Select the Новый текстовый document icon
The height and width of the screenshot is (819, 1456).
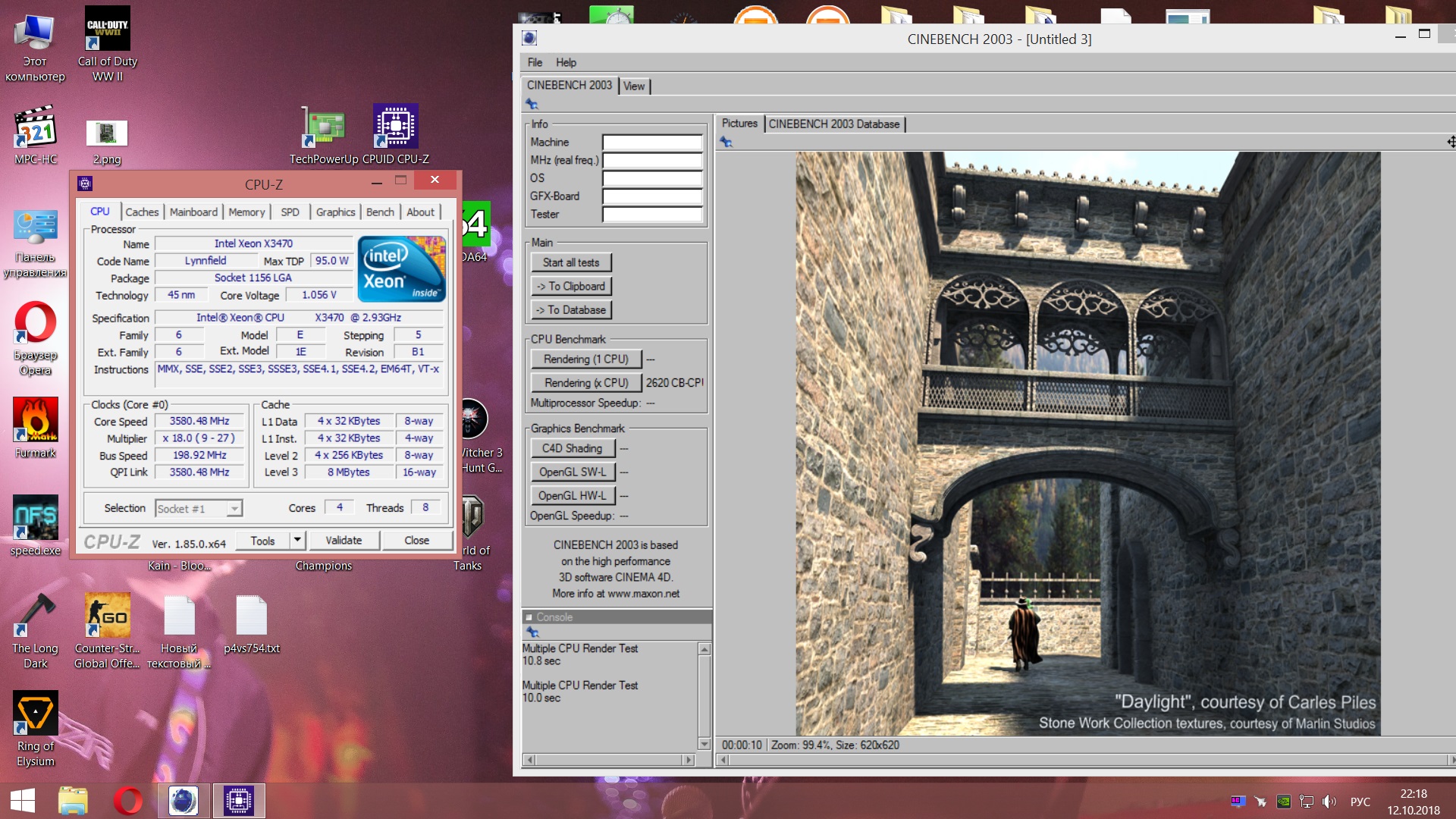(179, 631)
